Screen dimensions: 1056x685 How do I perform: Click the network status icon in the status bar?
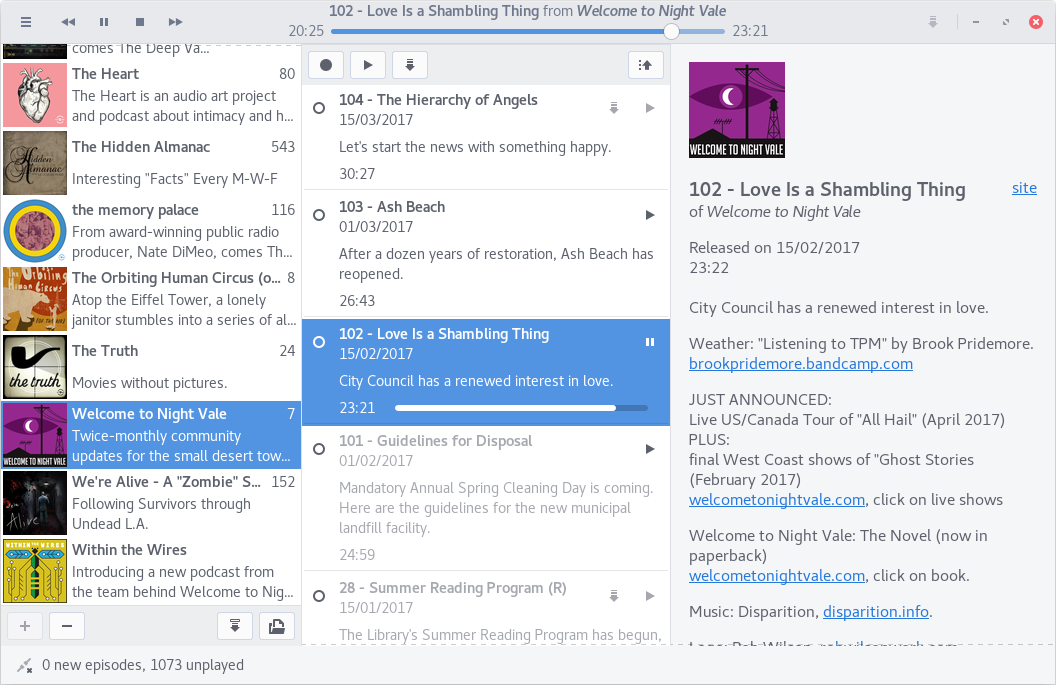[x=25, y=665]
